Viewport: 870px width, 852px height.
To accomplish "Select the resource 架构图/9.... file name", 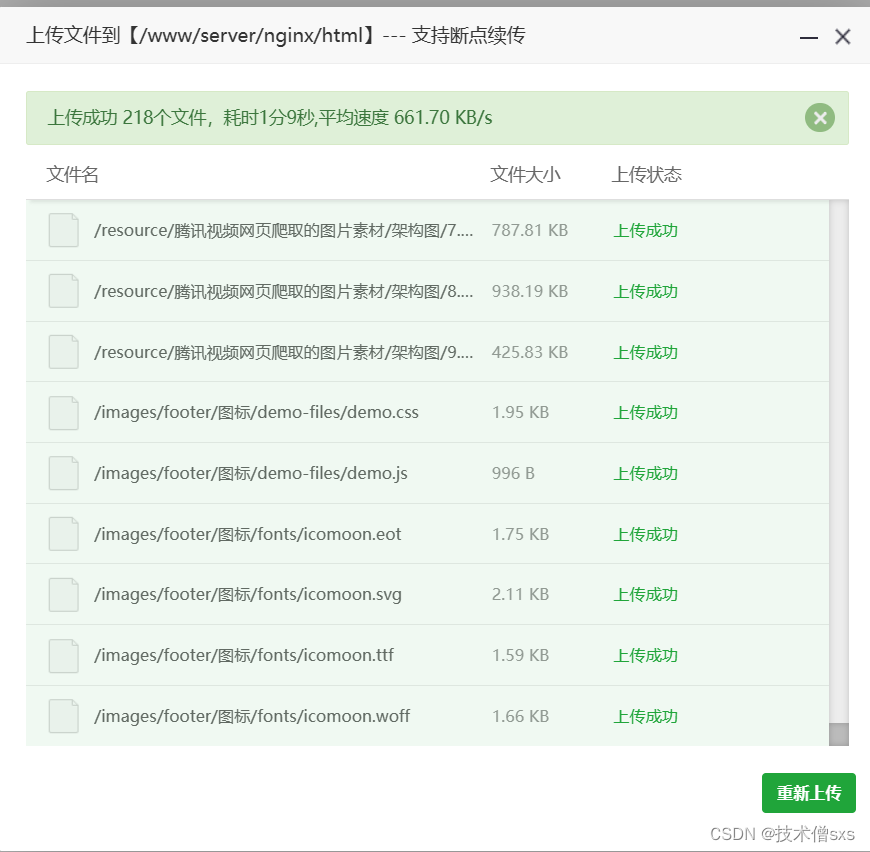I will coord(284,352).
